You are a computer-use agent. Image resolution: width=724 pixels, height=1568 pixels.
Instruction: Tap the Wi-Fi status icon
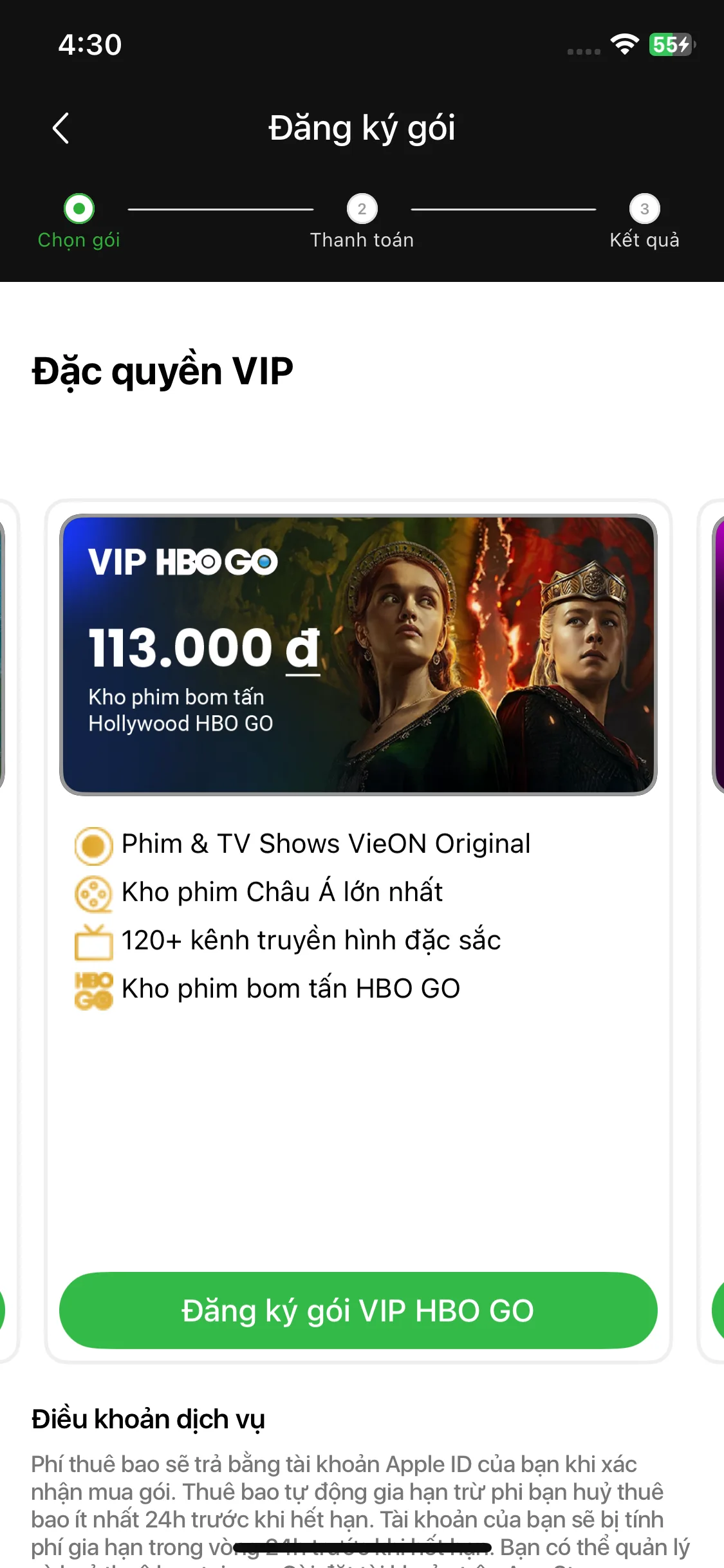pyautogui.click(x=624, y=44)
